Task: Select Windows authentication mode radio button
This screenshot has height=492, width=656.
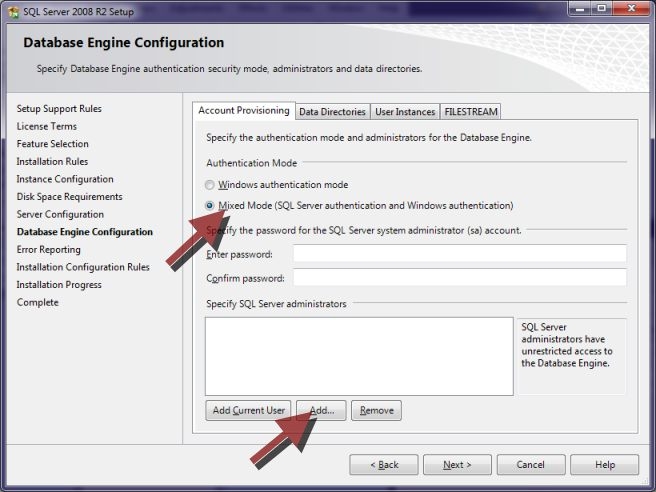Action: pyautogui.click(x=210, y=184)
